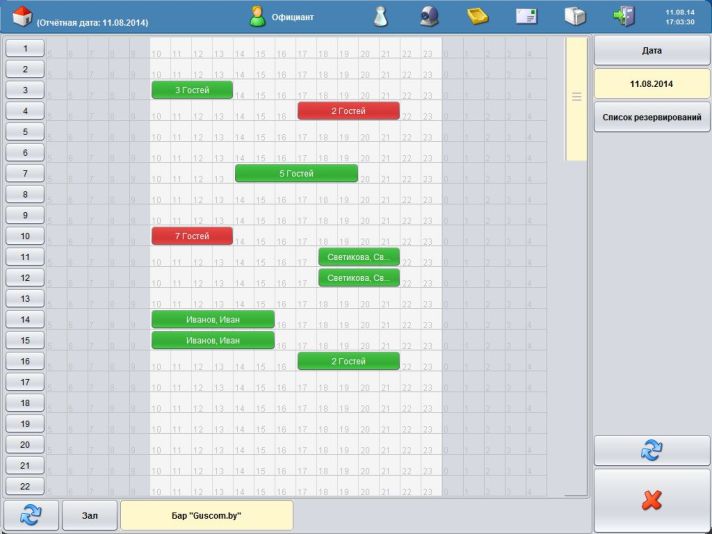Screen dimensions: 712x534
Task: Click the exit door icon
Action: [623, 16]
